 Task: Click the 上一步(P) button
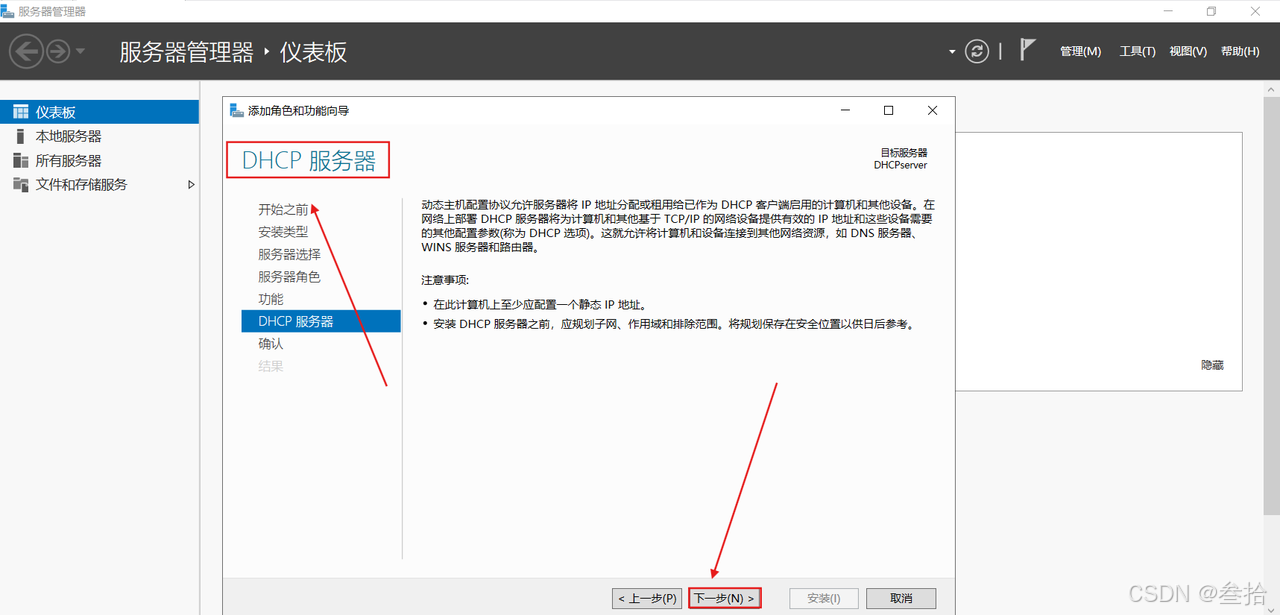pos(647,598)
